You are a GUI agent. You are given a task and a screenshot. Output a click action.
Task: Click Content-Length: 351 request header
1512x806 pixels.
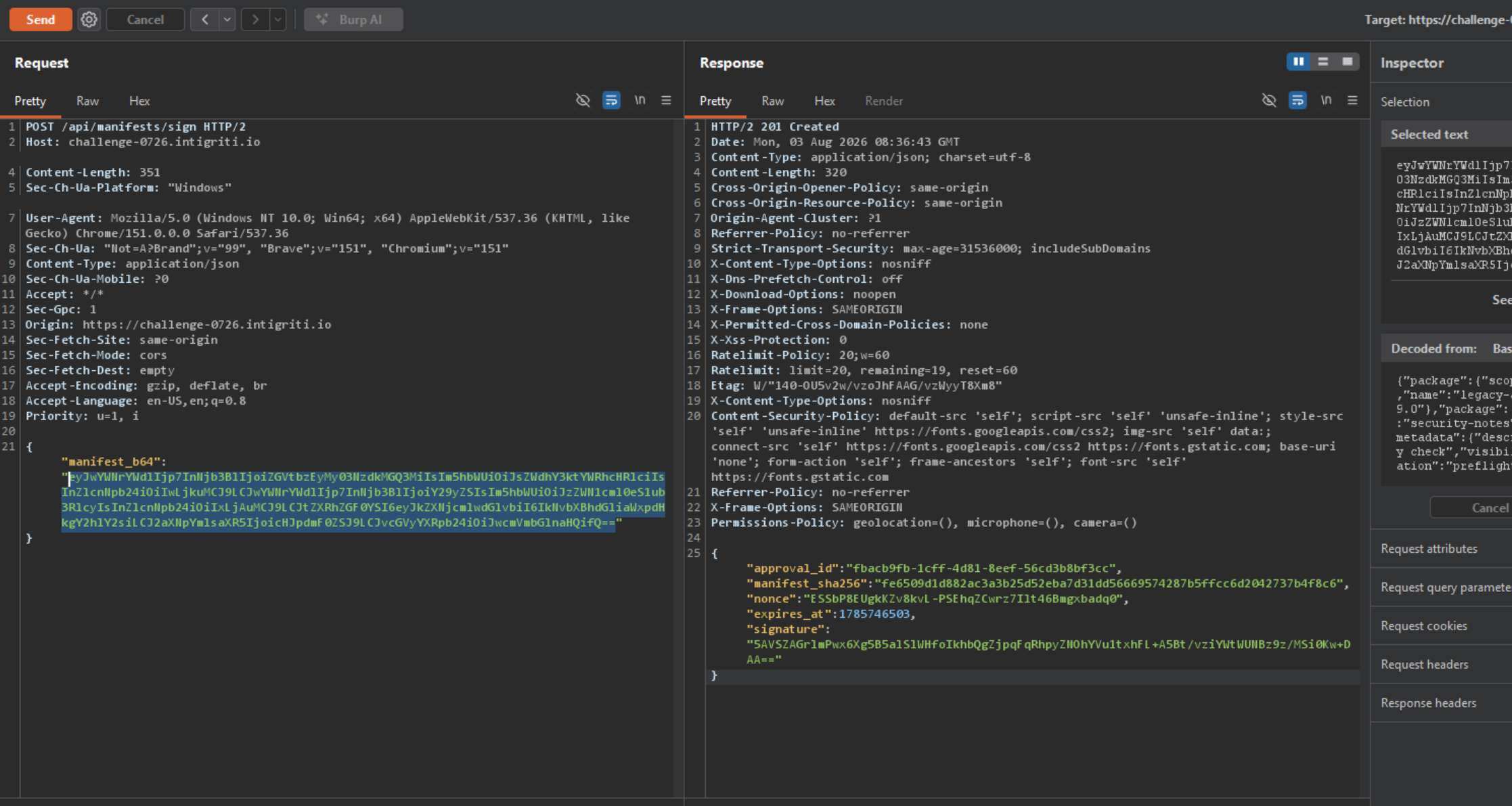(x=93, y=173)
